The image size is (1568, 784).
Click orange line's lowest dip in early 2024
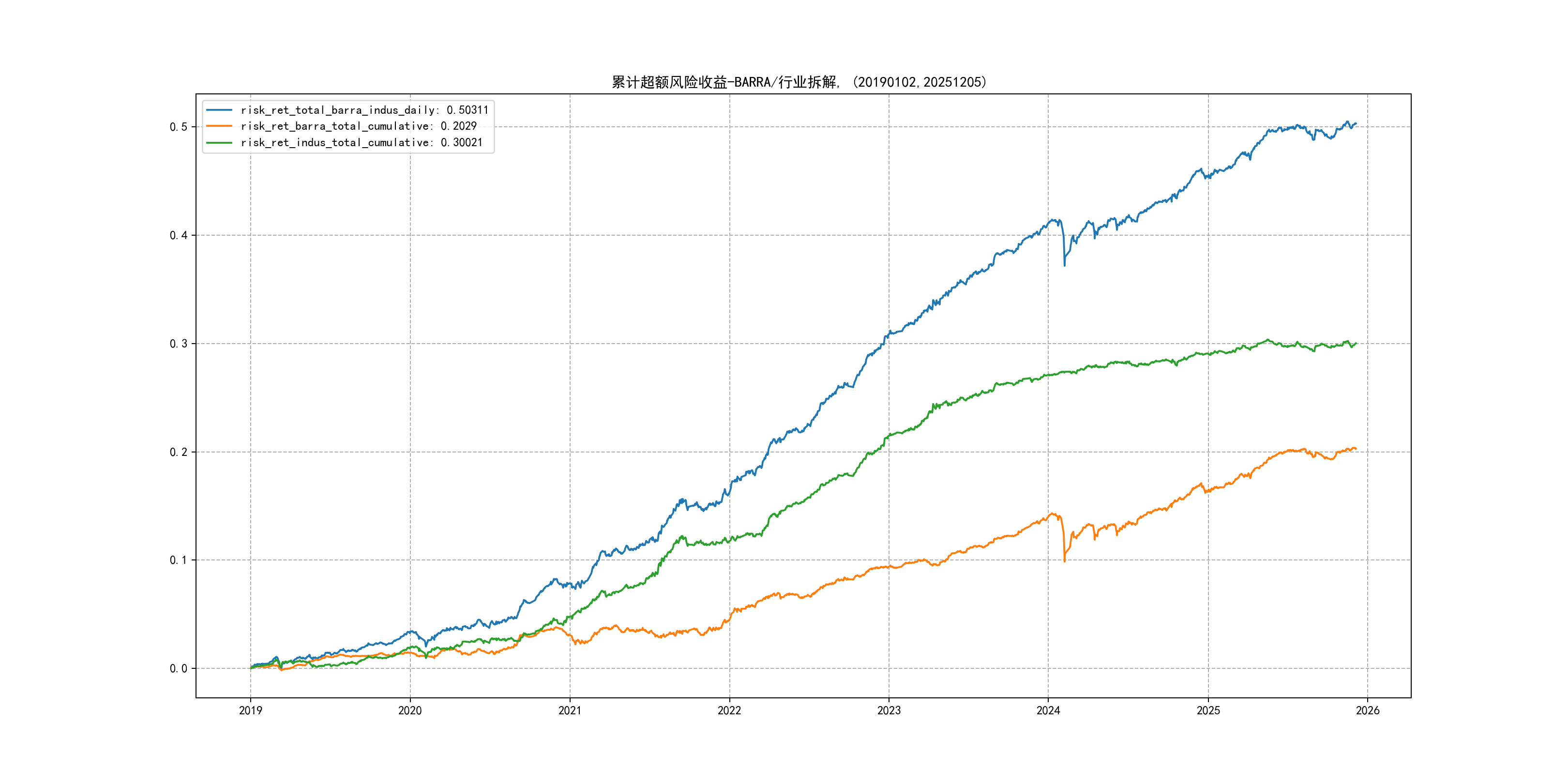click(x=1065, y=560)
